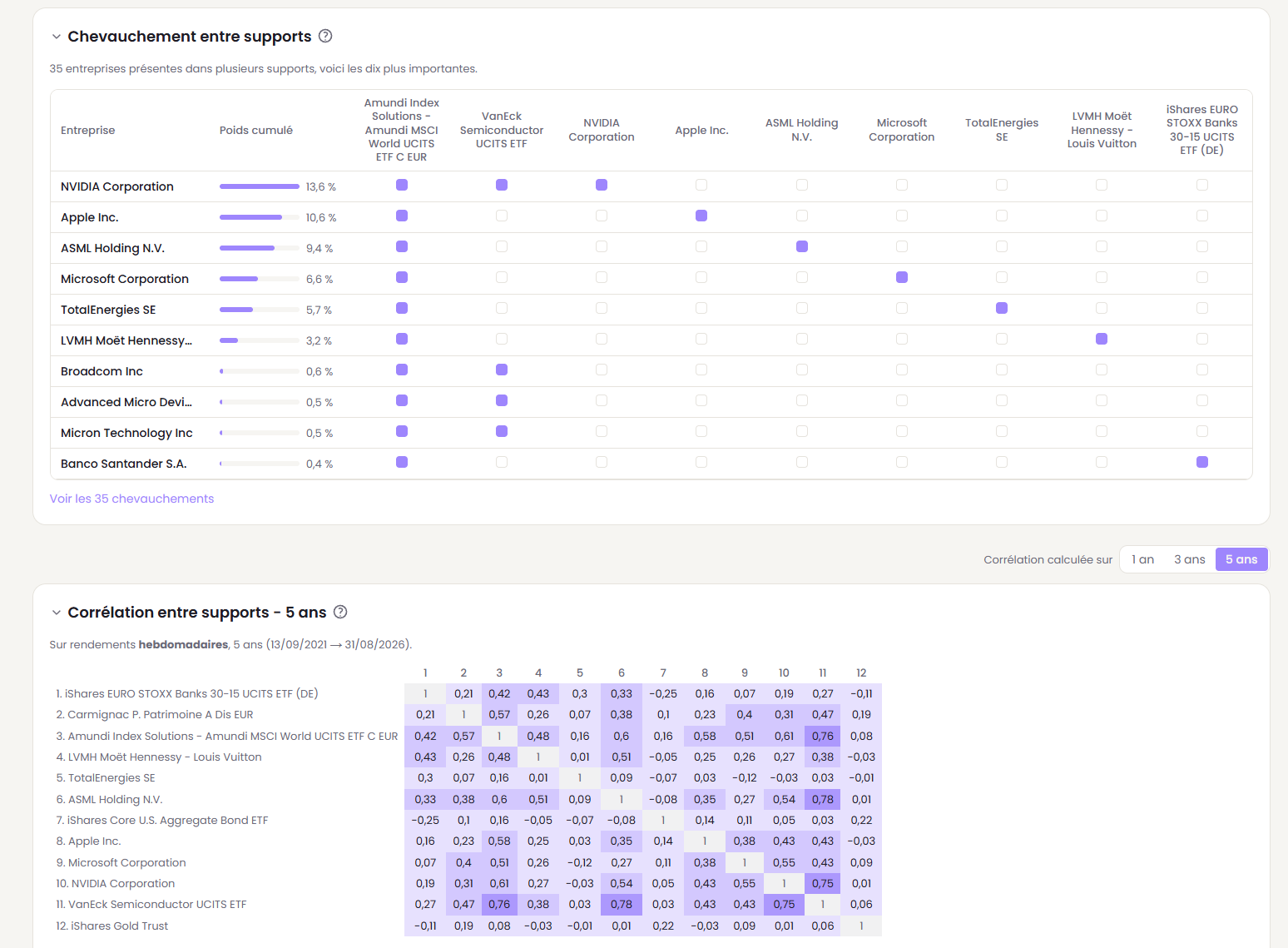Click LVMH row marker under LVMH column
The height and width of the screenshot is (948, 1288).
tap(1102, 339)
